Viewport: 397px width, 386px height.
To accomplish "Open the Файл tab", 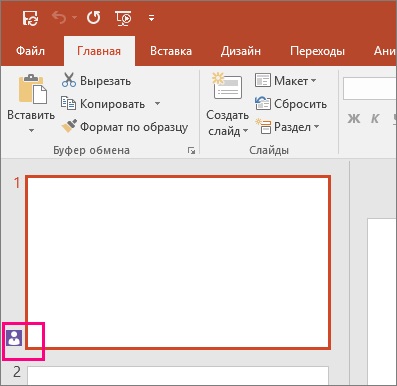I will (x=30, y=51).
